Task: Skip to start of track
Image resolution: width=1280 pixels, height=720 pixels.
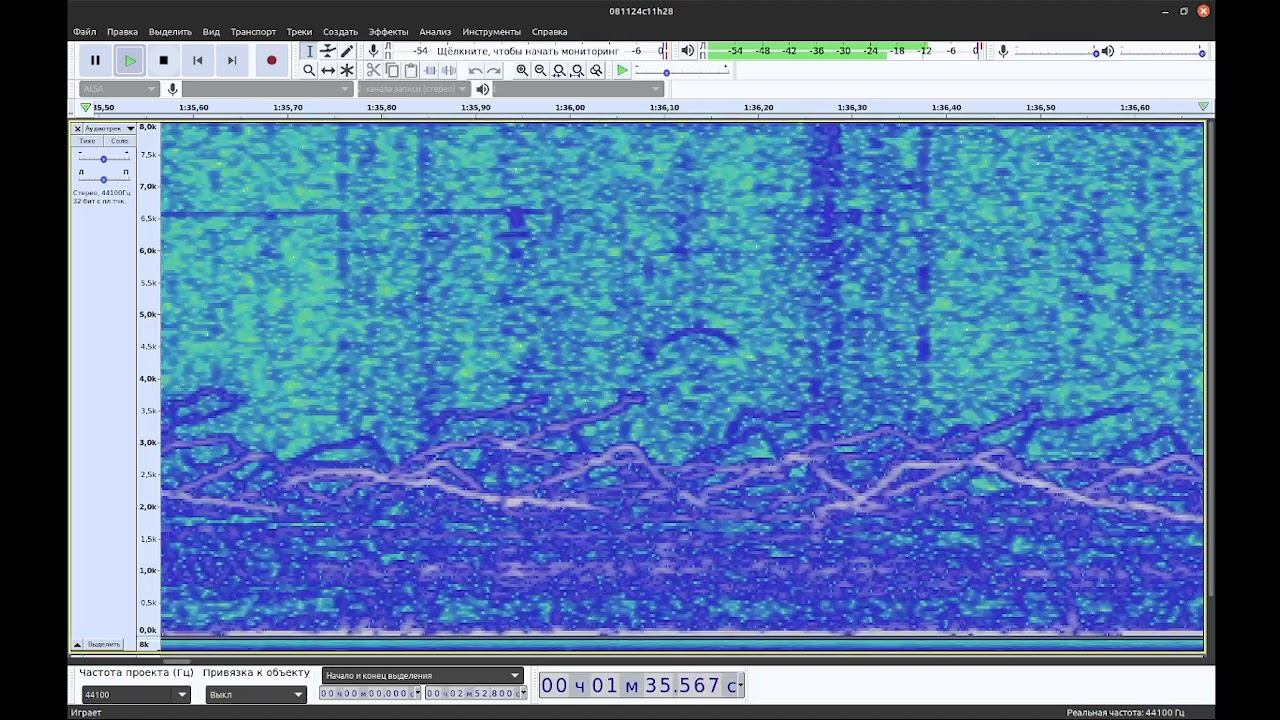Action: coord(197,60)
